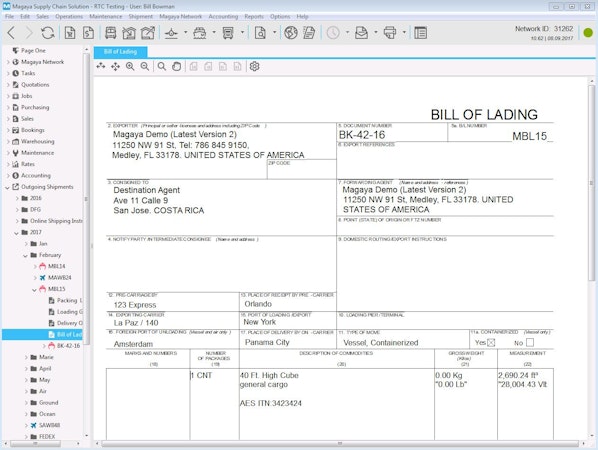Select Warehousing in the sidebar

38,141
